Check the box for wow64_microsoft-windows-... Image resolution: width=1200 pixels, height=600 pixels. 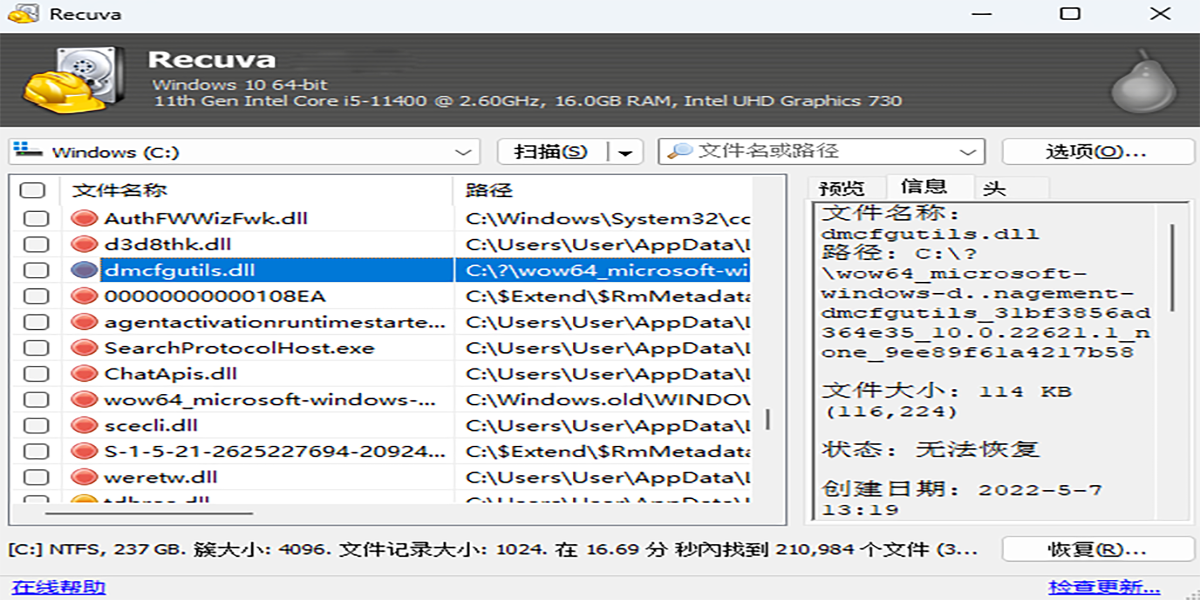point(36,400)
